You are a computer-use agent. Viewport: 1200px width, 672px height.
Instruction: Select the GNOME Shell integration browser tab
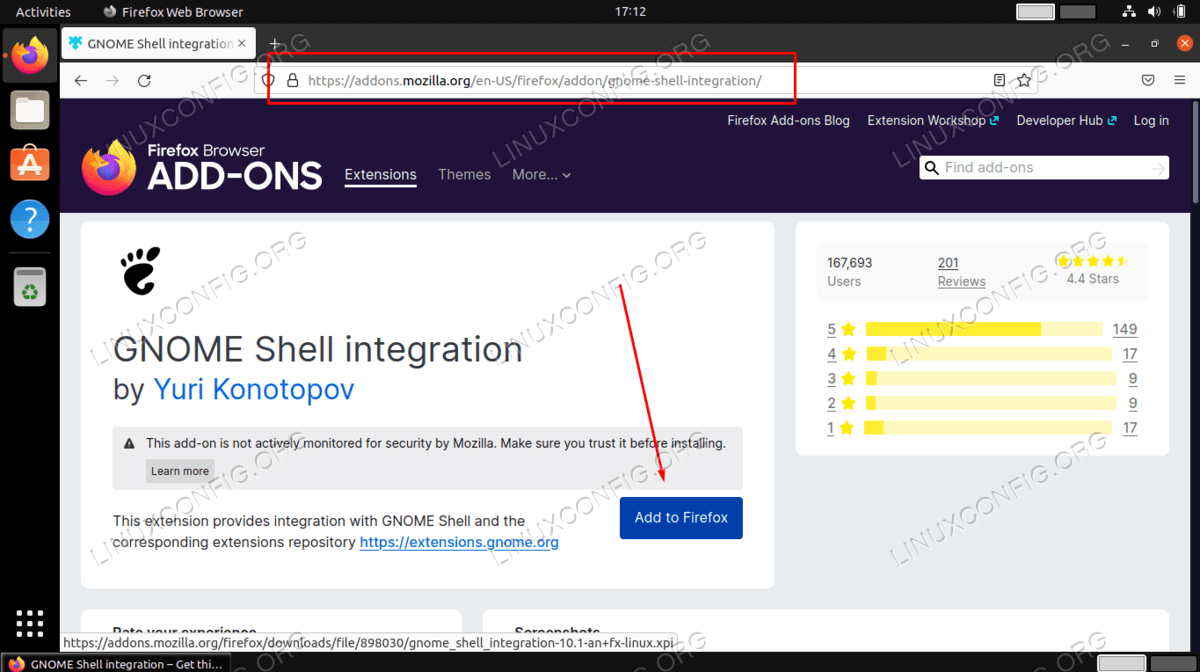159,44
